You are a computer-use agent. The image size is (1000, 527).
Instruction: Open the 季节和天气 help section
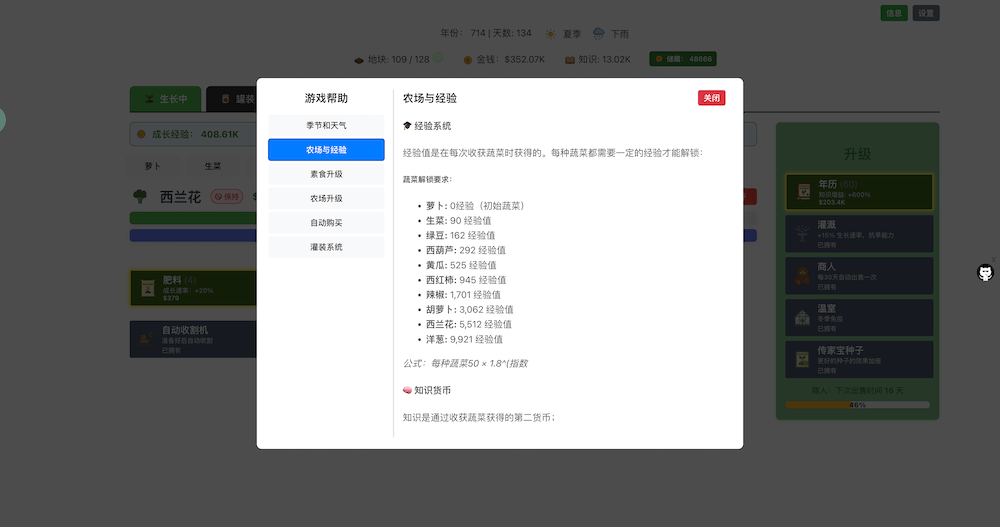point(326,125)
